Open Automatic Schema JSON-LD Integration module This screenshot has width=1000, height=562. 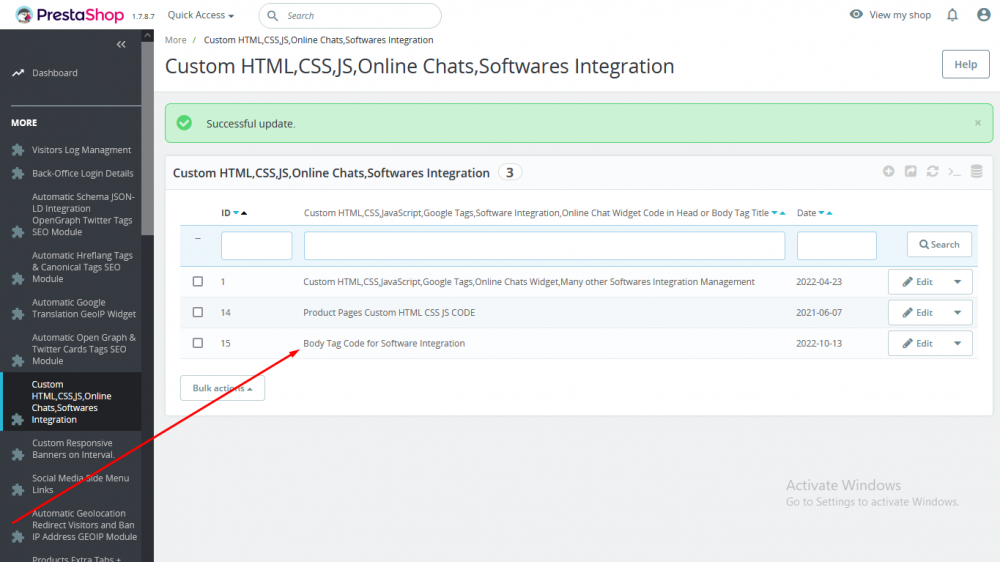[x=83, y=214]
